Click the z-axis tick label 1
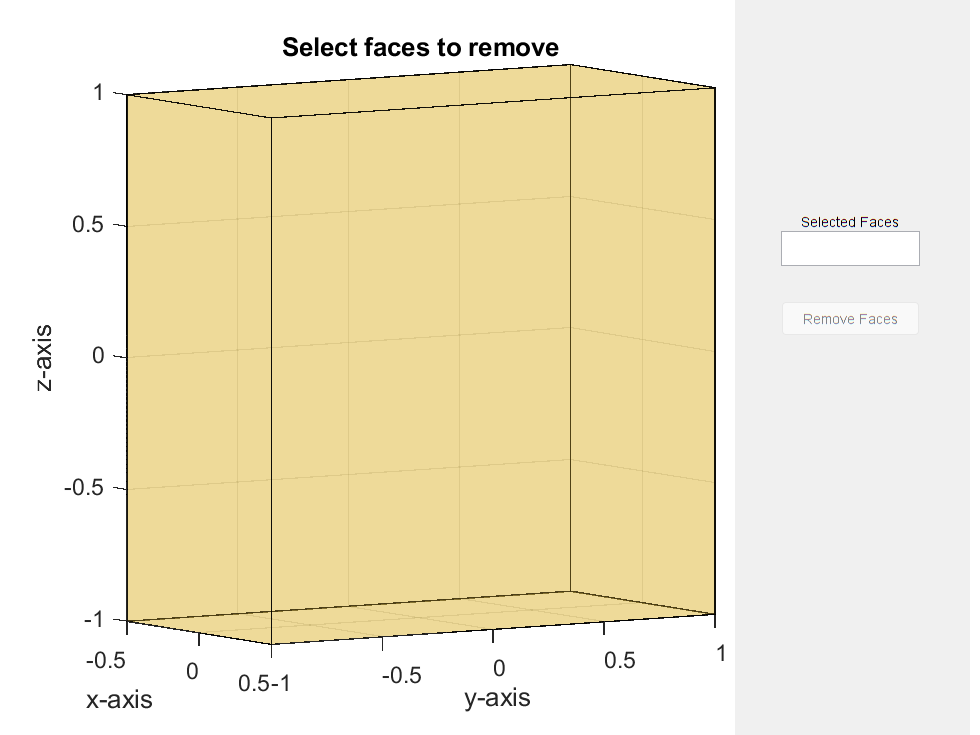 click(x=98, y=93)
